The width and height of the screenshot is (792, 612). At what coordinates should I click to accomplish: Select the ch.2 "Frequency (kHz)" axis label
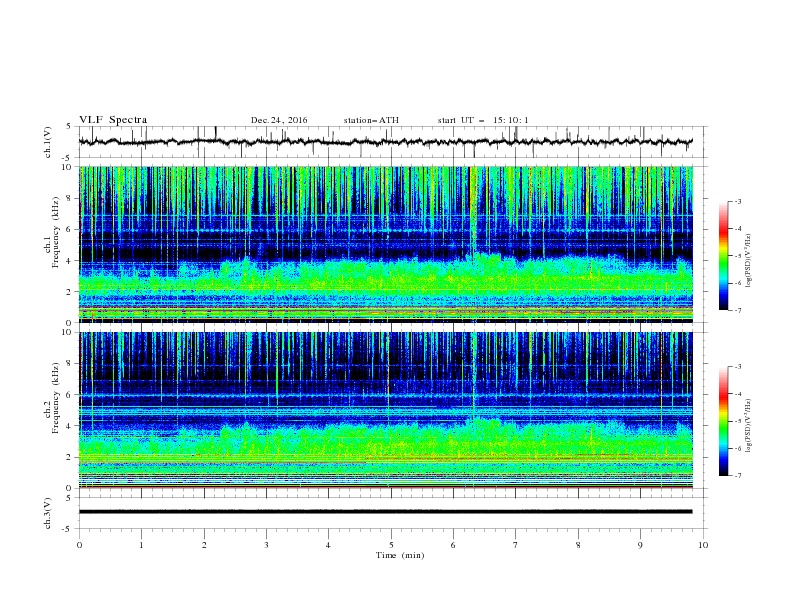[55, 398]
